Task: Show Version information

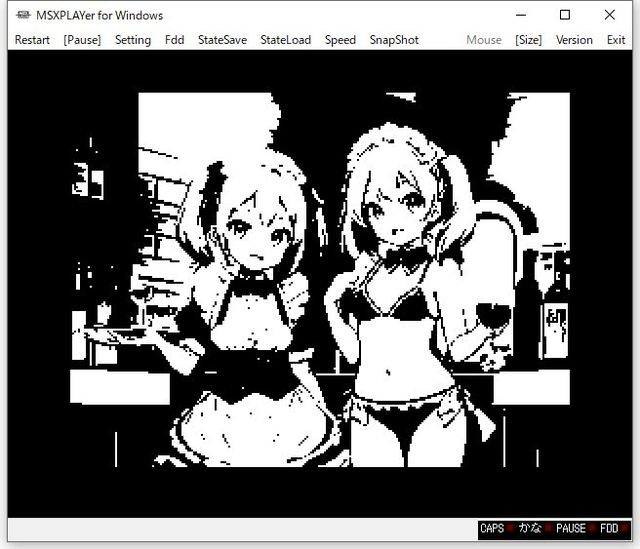Action: coord(574,40)
